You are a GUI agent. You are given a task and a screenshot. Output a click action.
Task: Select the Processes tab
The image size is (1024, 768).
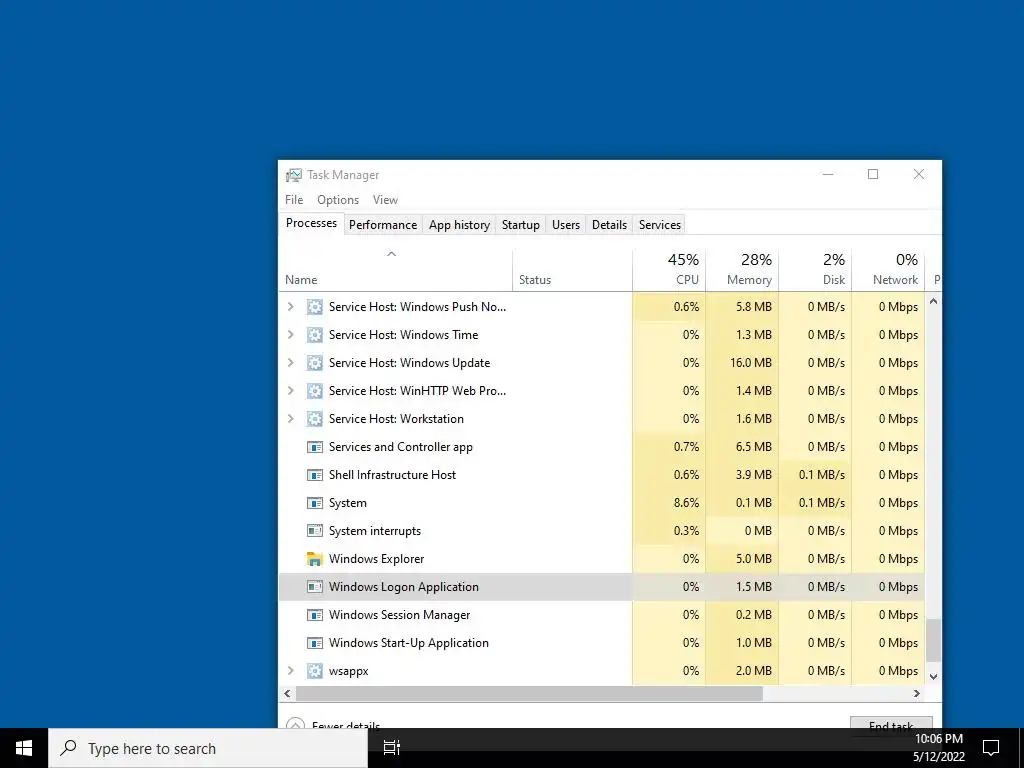[x=312, y=223]
